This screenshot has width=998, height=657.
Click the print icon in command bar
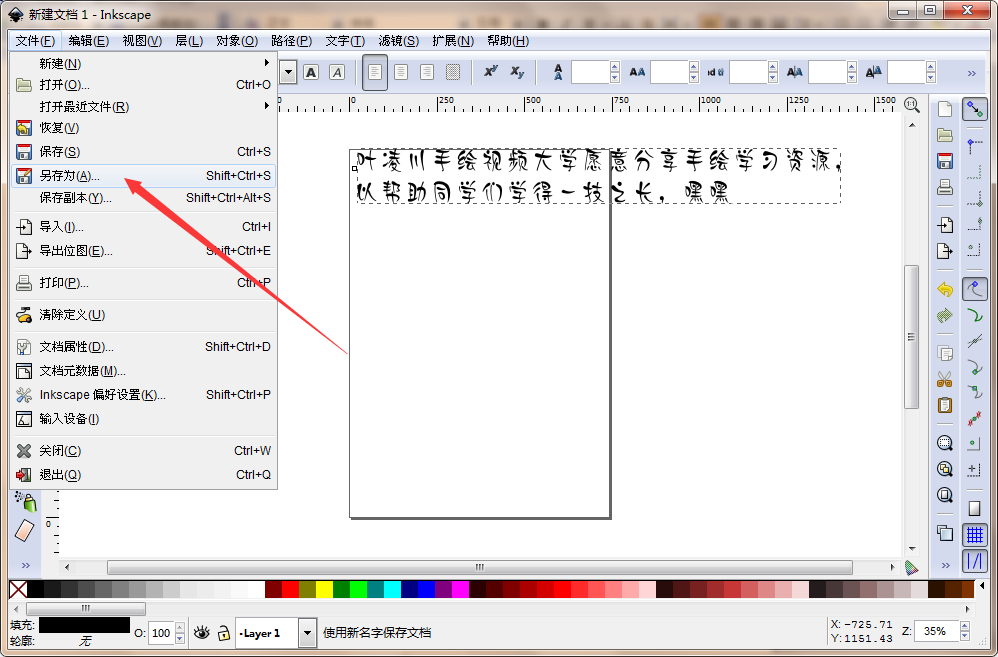pos(944,187)
